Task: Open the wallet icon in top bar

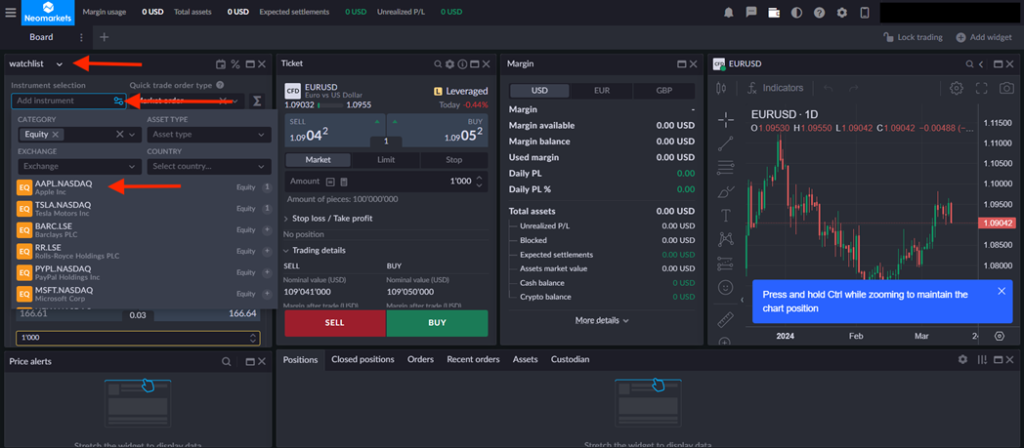Action: tap(774, 12)
